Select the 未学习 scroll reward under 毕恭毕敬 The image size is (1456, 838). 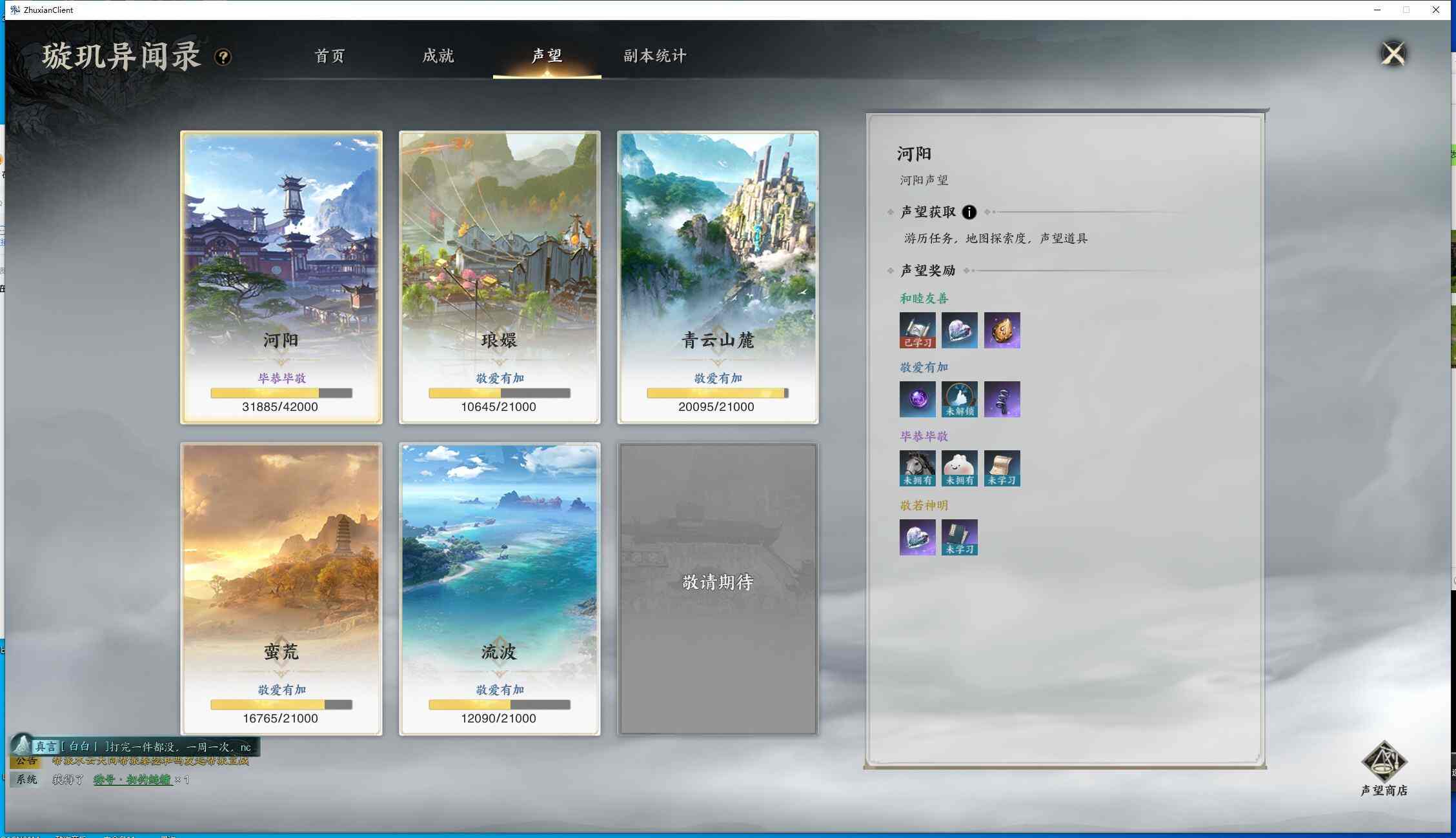tap(1002, 468)
